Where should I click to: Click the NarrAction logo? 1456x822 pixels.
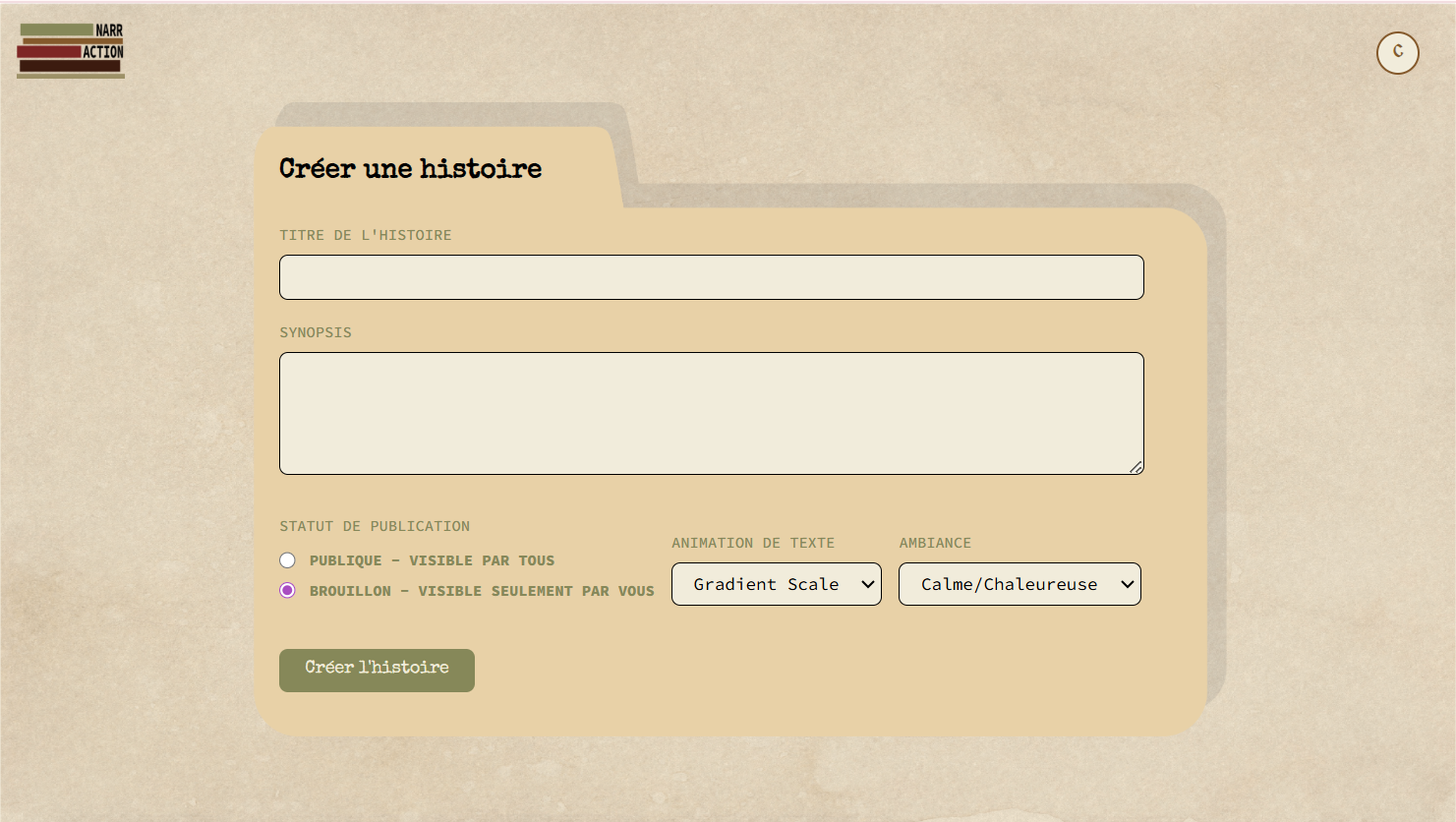pos(71,50)
